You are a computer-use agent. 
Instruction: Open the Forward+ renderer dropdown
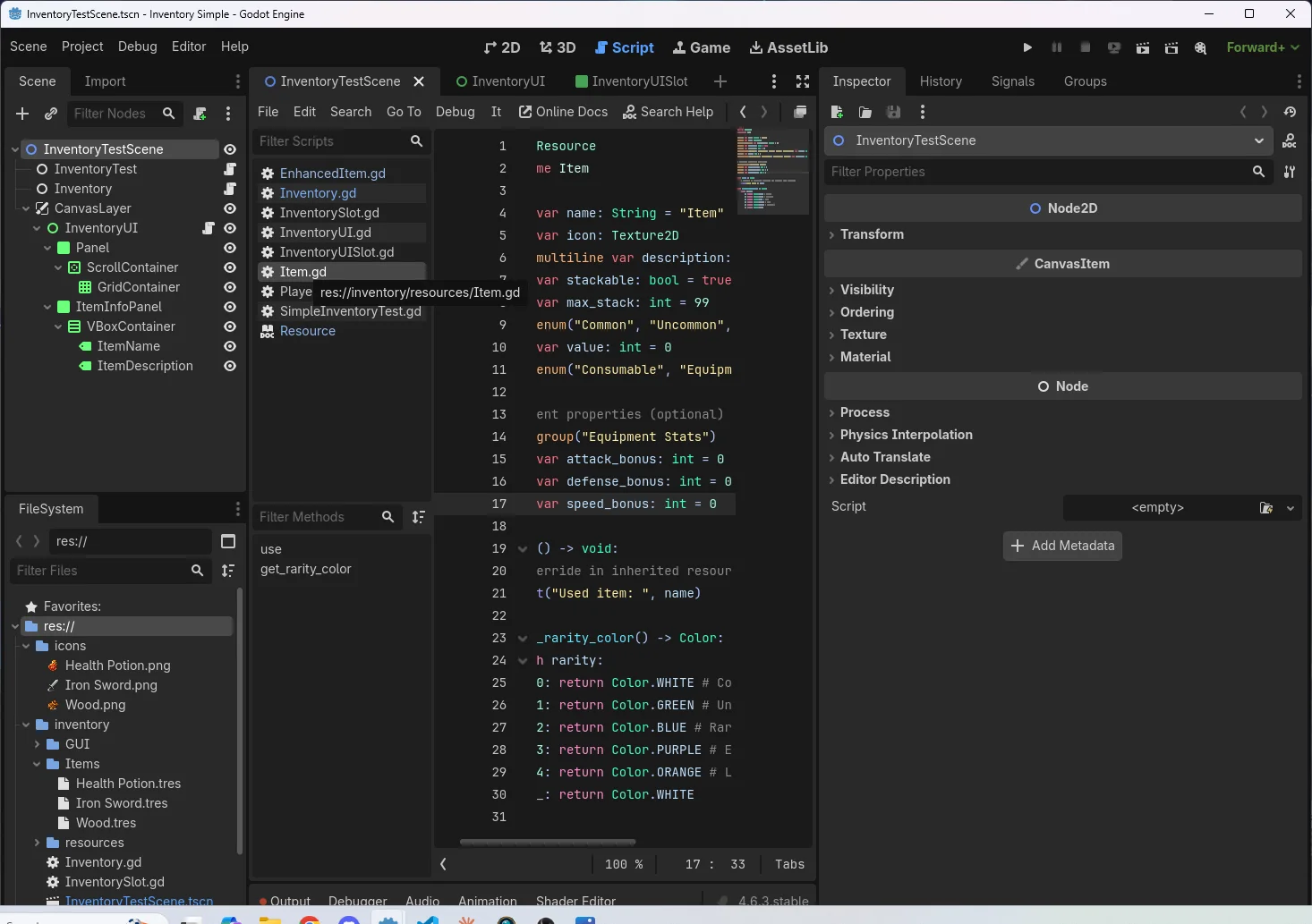(x=1263, y=47)
